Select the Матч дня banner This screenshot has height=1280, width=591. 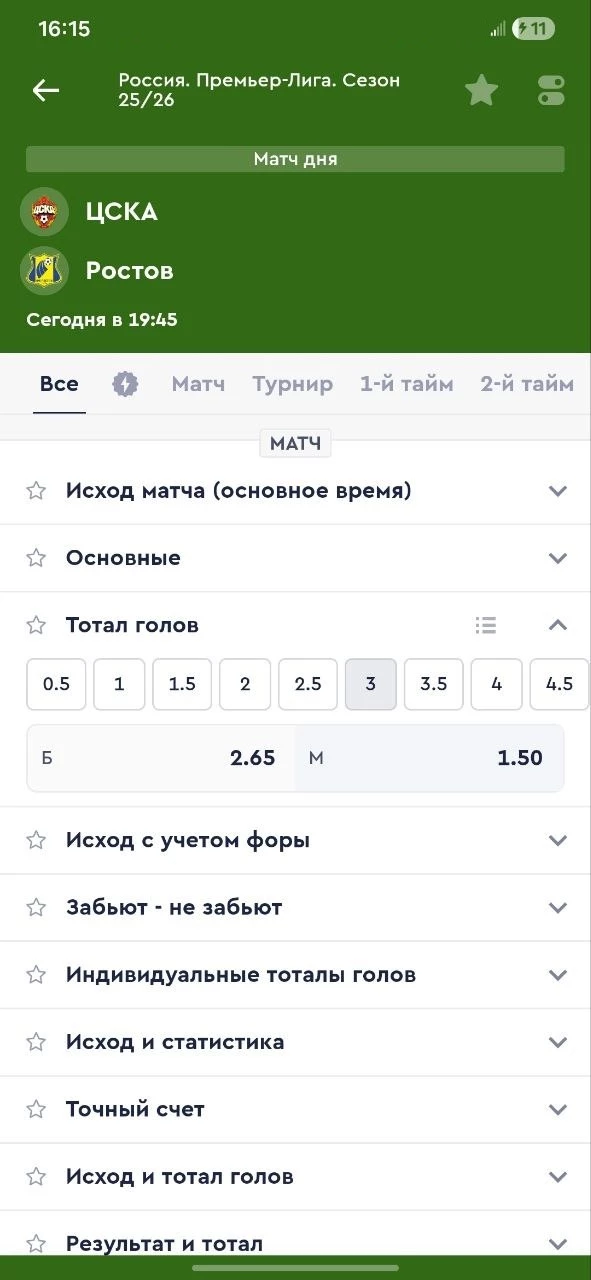(295, 158)
